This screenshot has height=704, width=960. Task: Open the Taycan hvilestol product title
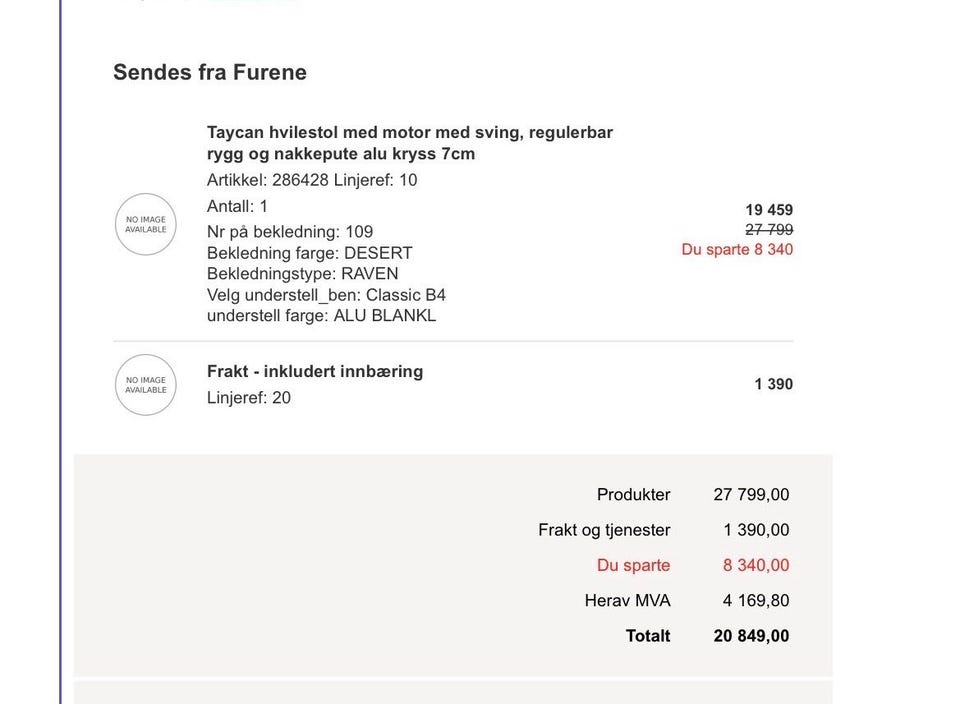410,143
